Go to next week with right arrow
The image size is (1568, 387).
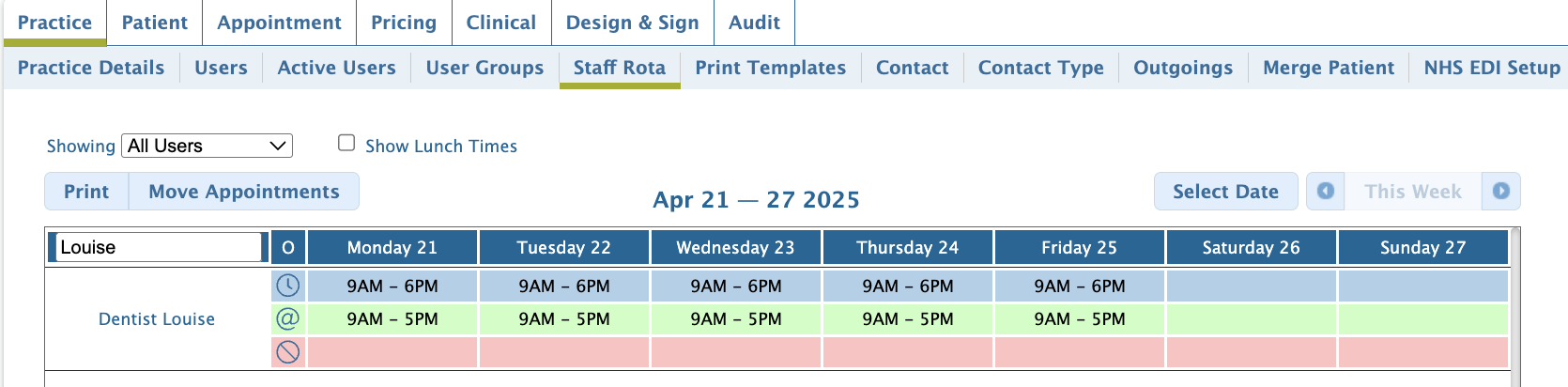1500,192
